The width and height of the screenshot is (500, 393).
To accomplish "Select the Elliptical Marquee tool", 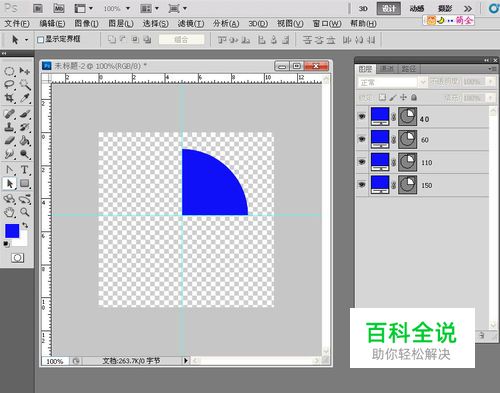I will [9, 71].
